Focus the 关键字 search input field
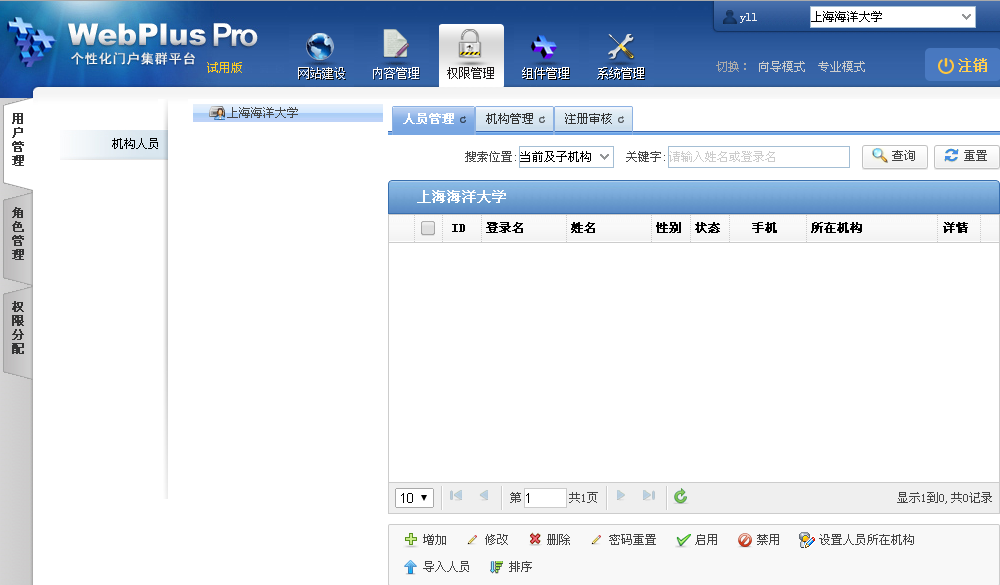Viewport: 1000px width, 585px height. pos(758,157)
